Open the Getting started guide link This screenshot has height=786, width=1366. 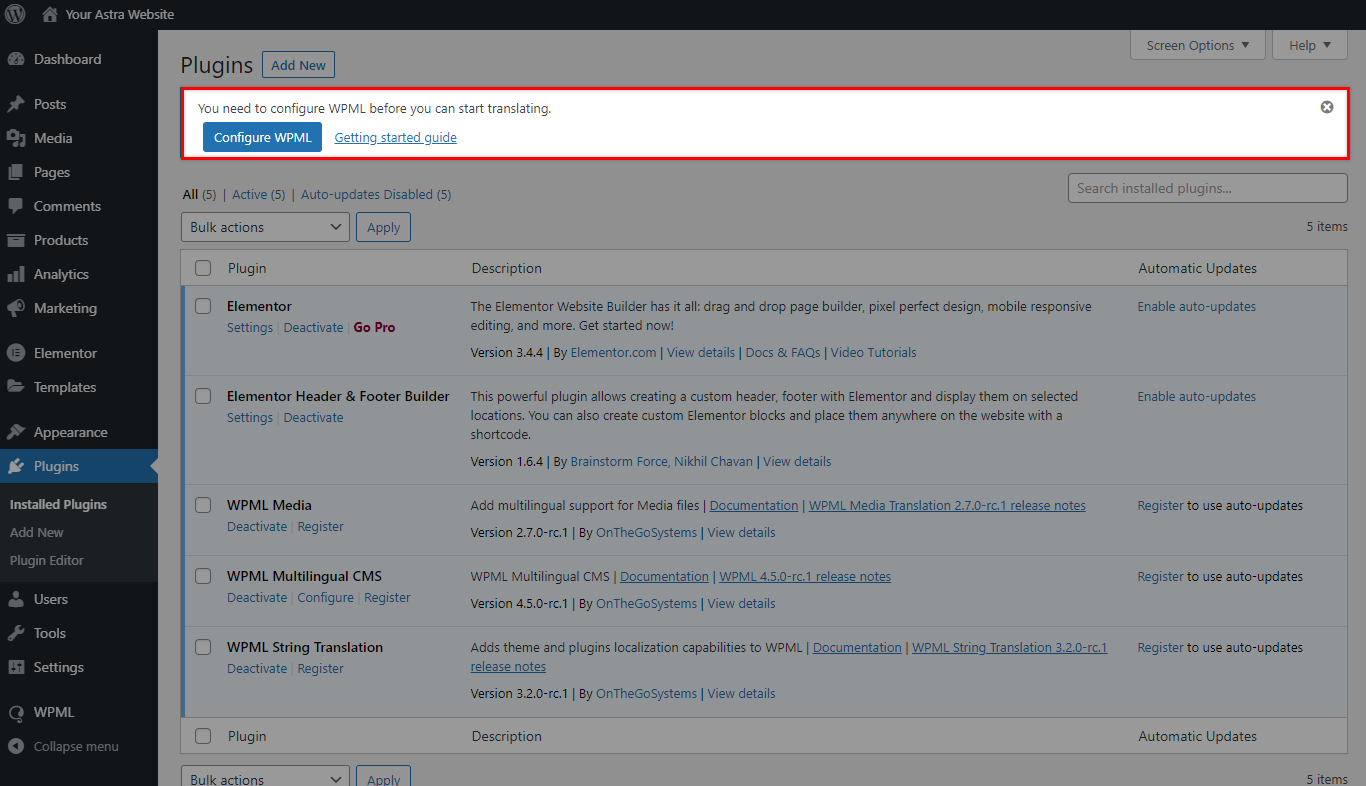(x=395, y=137)
